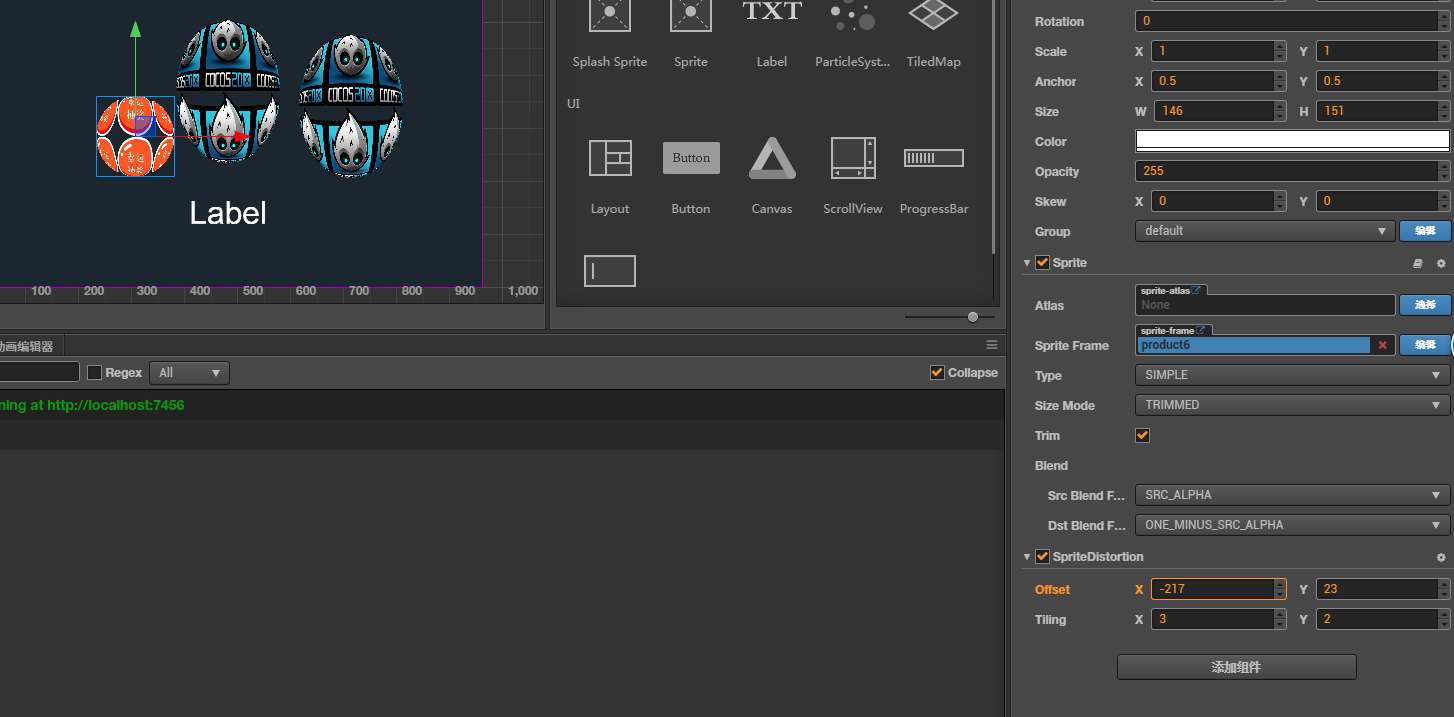
Task: Select the Label text node in scene
Action: coord(228,213)
